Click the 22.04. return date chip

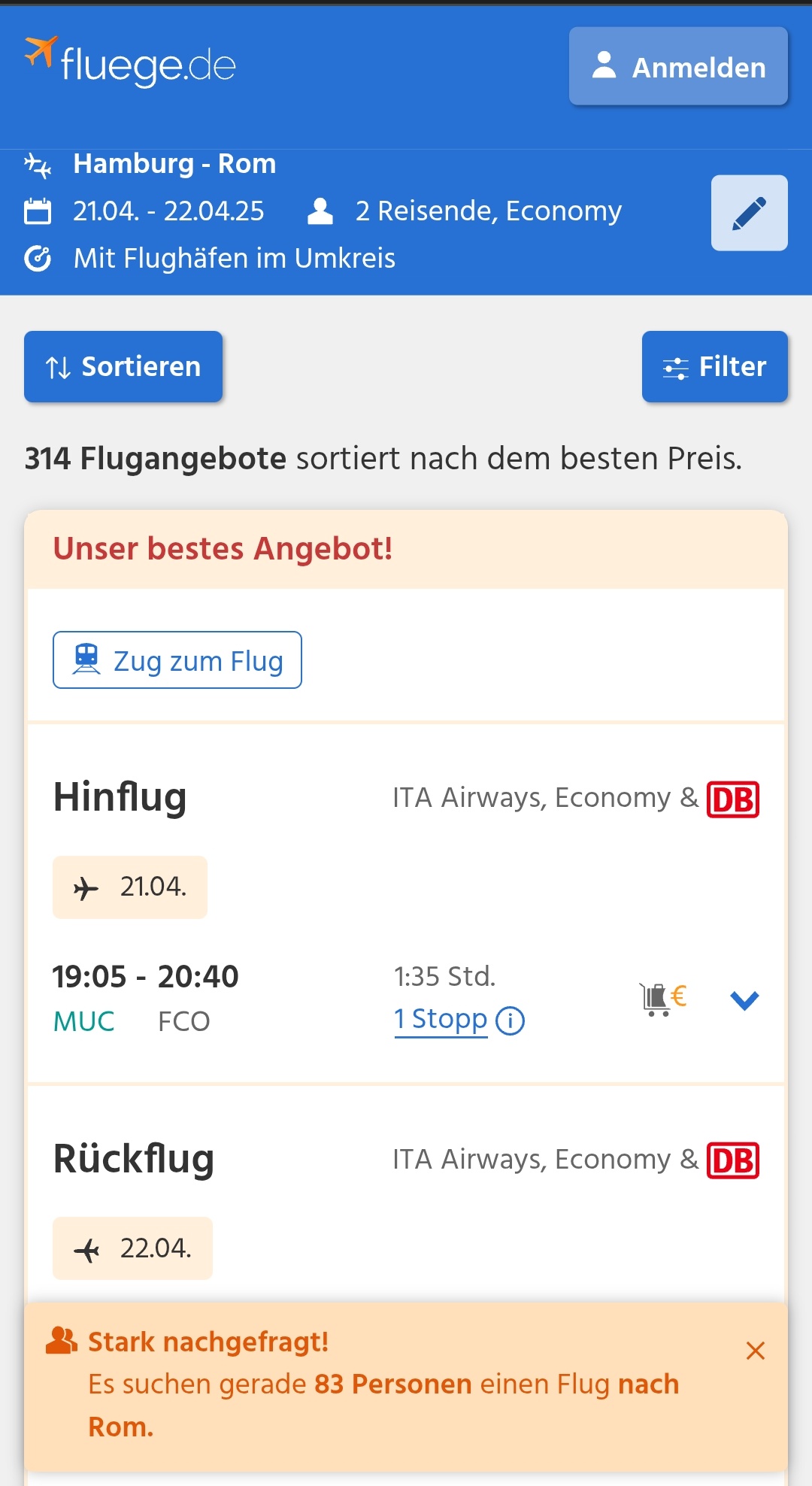point(132,1248)
